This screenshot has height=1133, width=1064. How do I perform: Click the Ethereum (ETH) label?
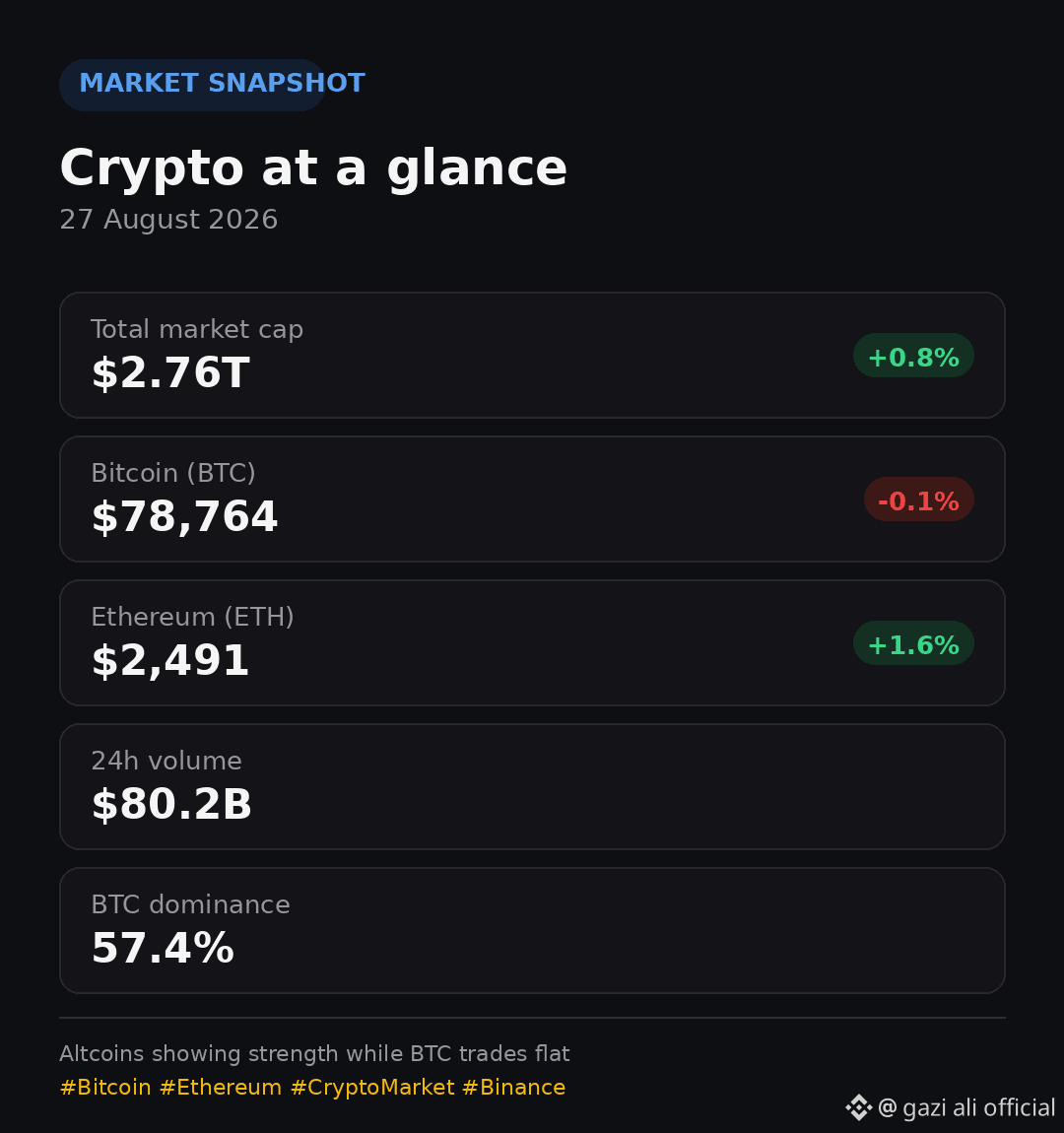(192, 617)
